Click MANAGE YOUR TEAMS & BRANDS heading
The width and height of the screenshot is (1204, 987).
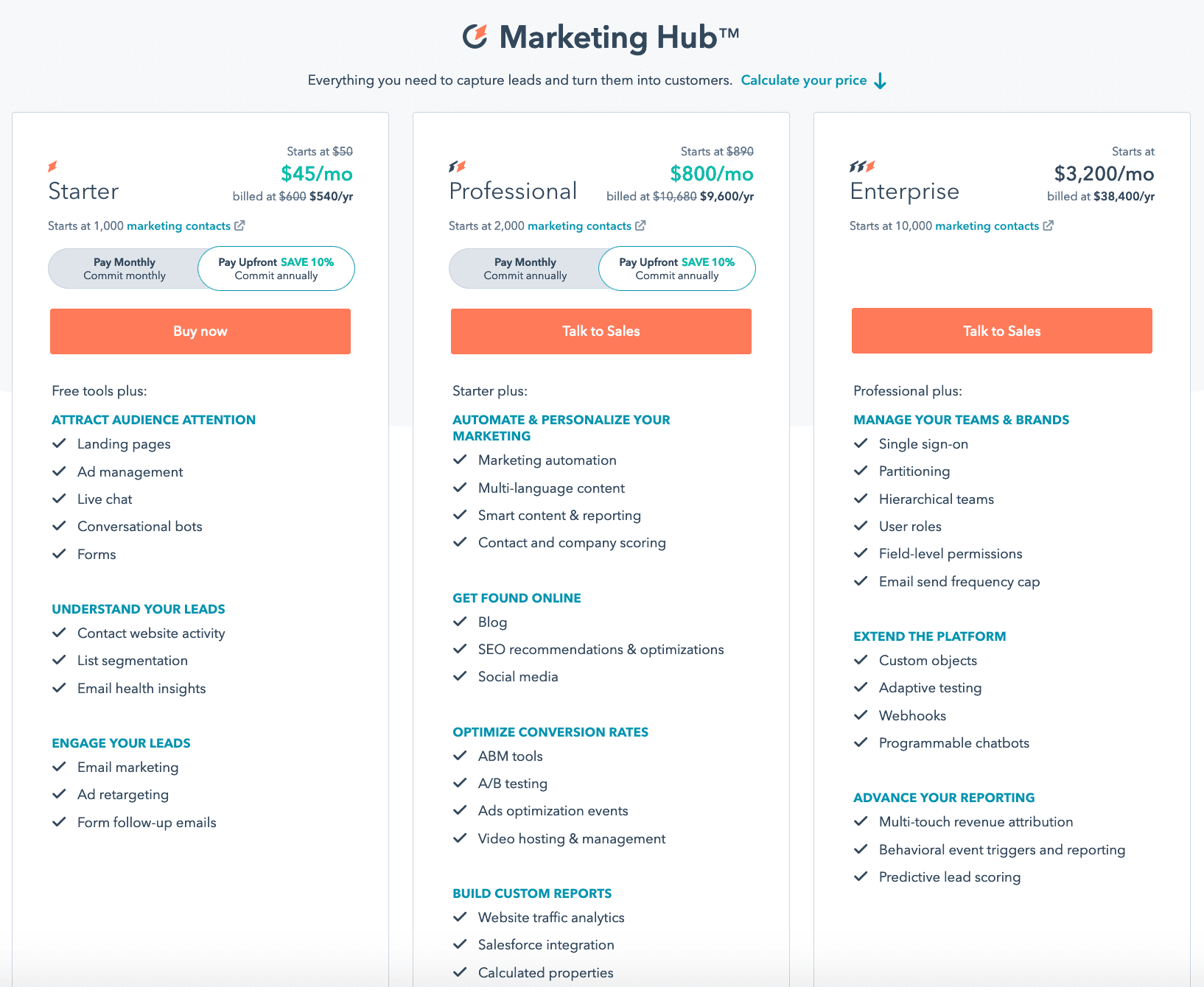point(962,420)
